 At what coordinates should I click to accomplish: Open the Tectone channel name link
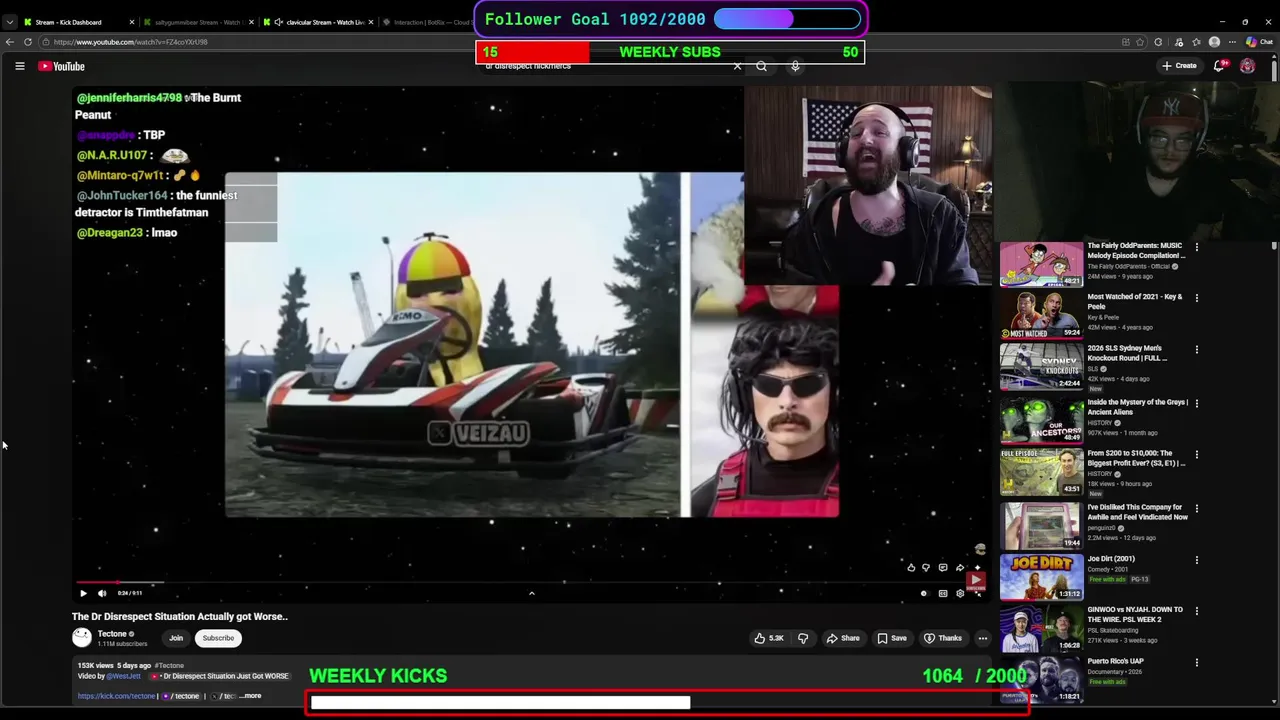112,633
